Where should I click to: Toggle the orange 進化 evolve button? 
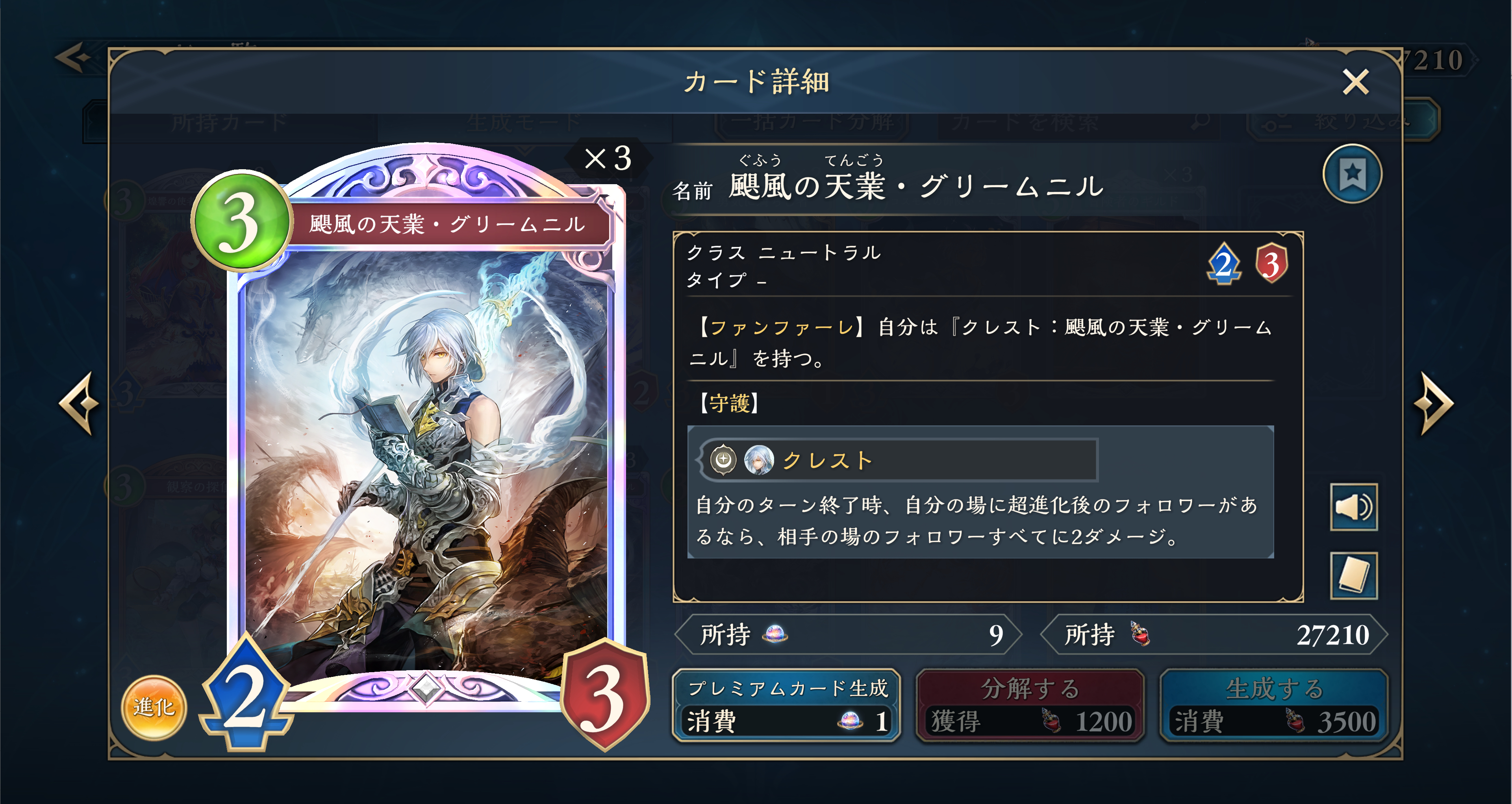coord(154,707)
